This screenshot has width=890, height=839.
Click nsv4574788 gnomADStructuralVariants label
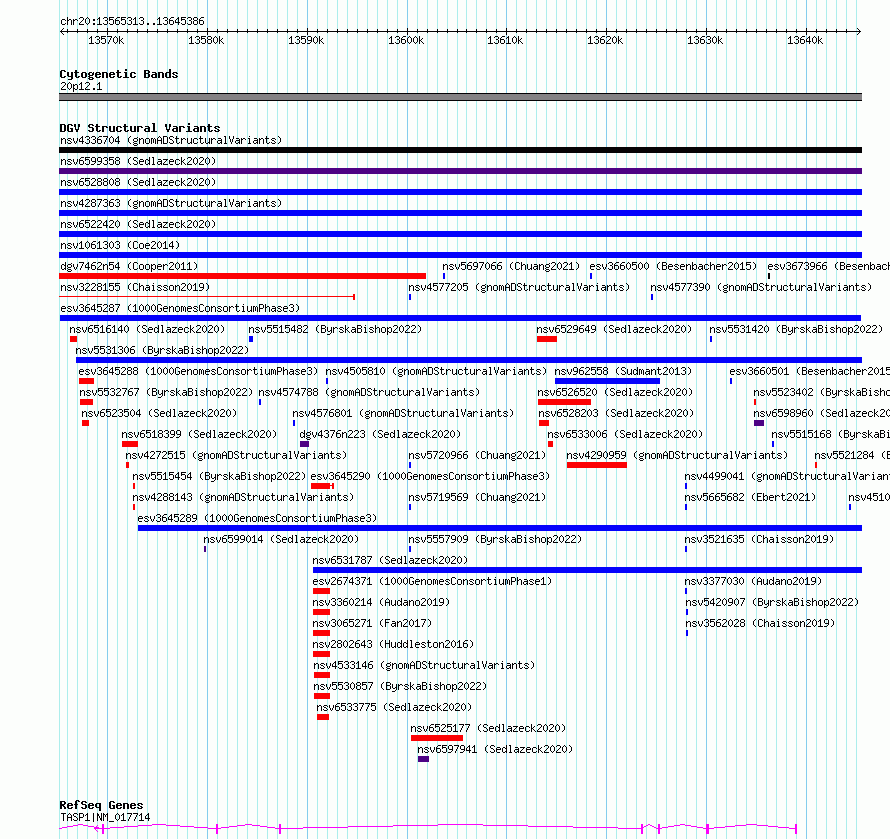tap(369, 392)
